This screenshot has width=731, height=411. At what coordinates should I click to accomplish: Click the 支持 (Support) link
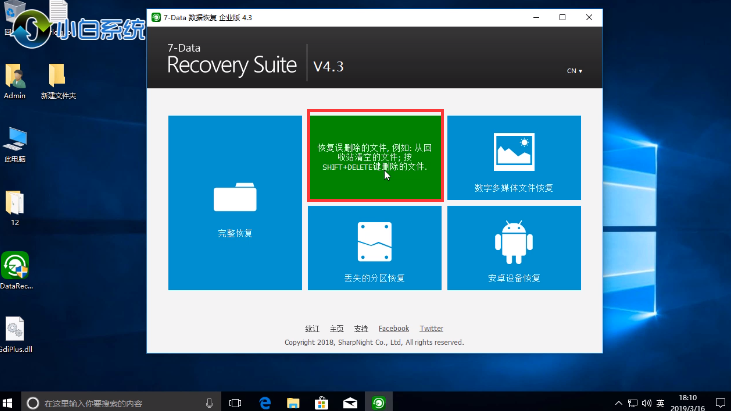[361, 328]
